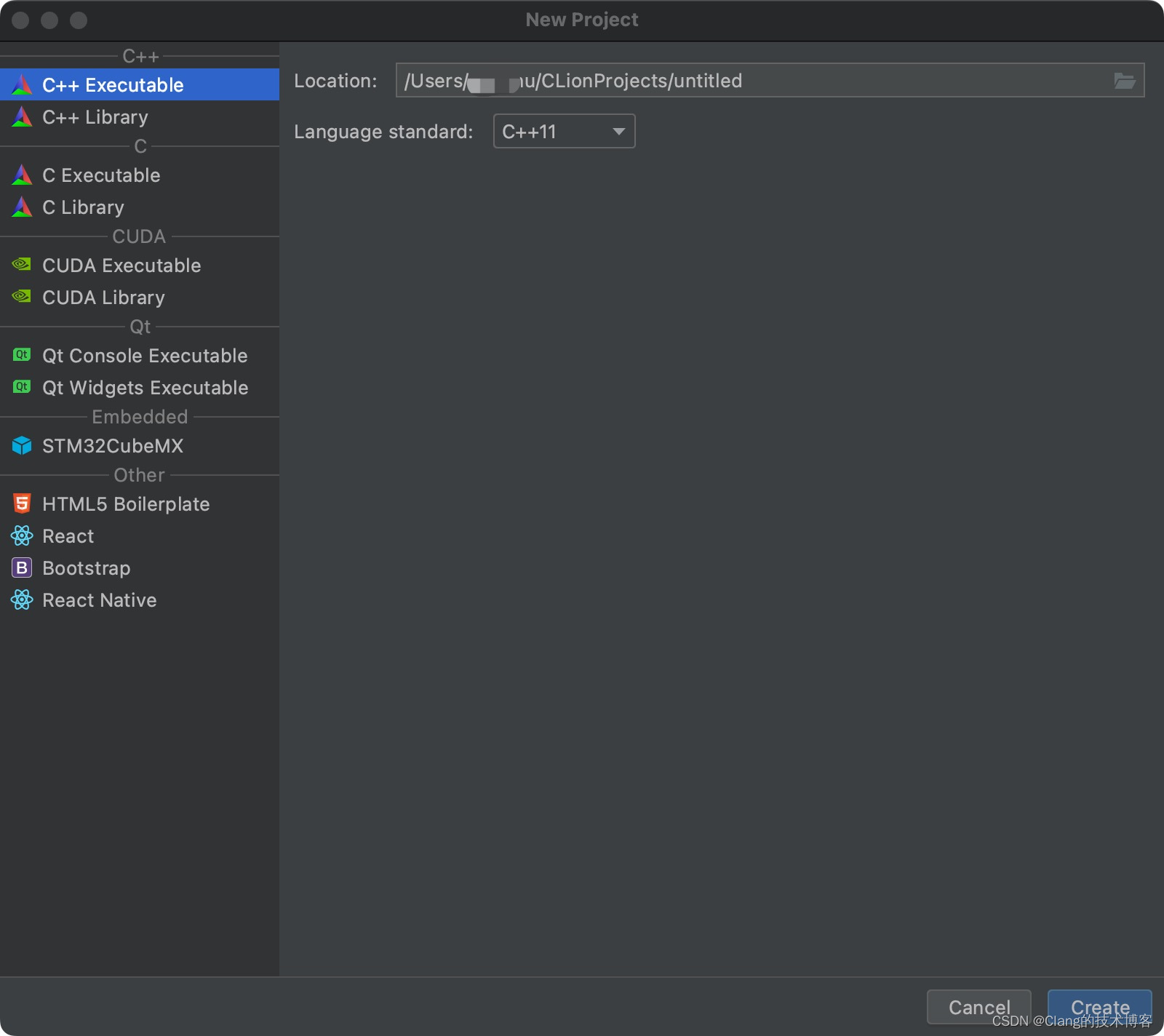Screen dimensions: 1164x1036
Task: Select the C++ Executable project type
Action: [x=140, y=85]
